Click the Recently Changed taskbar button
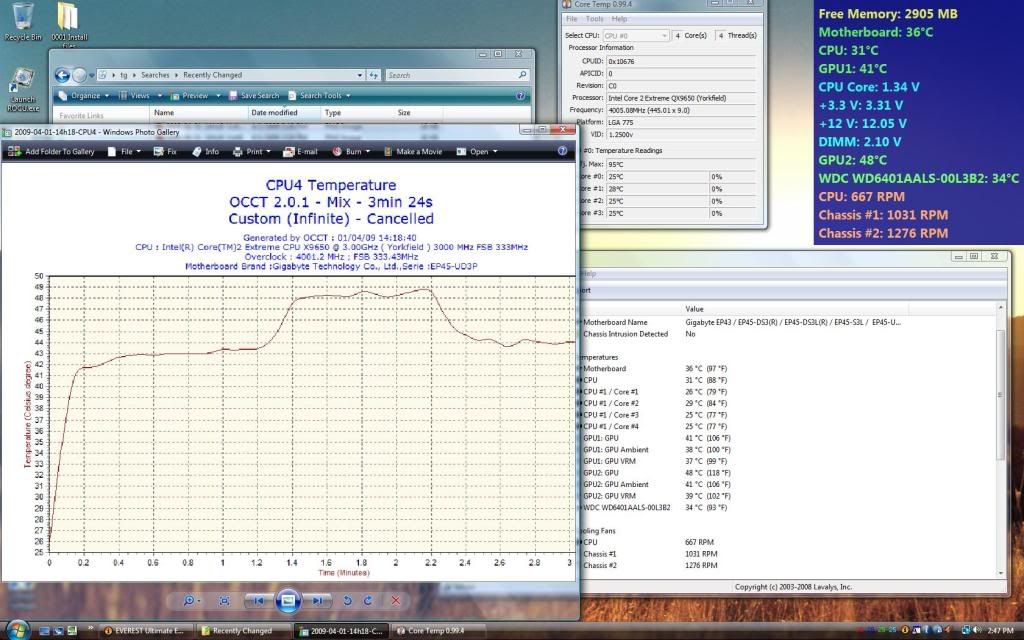 click(243, 631)
